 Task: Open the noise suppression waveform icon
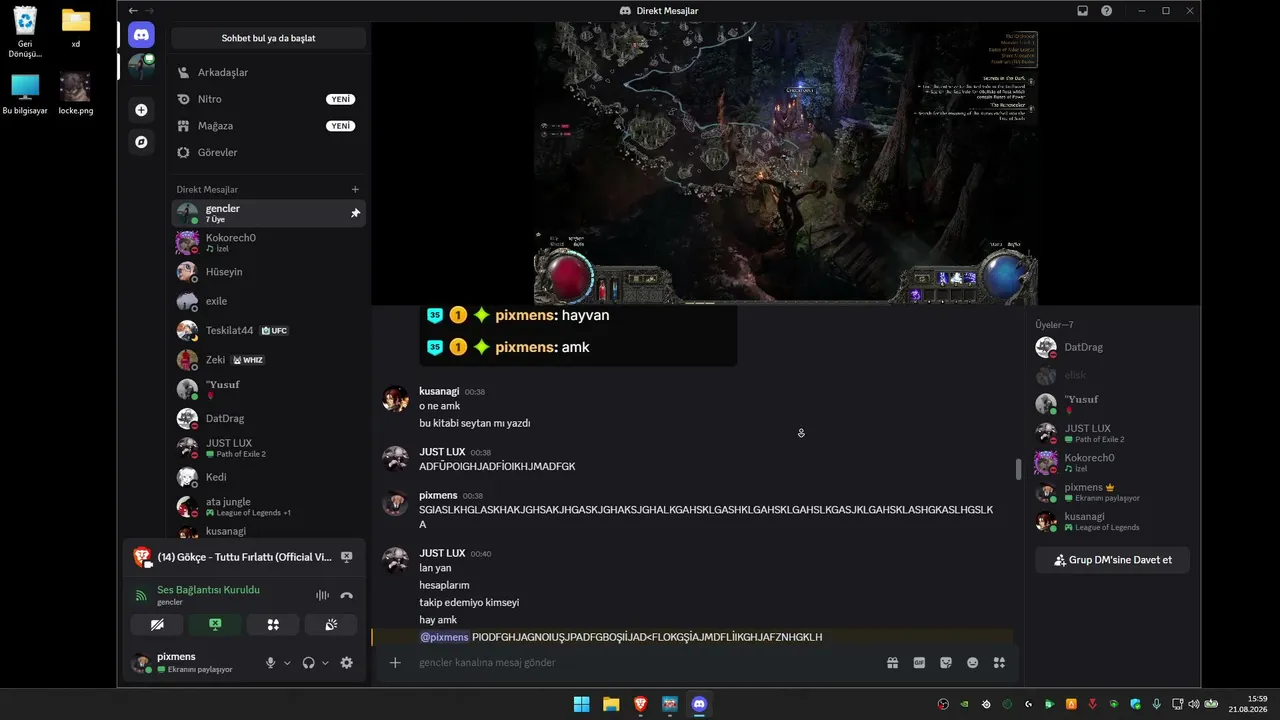(x=322, y=595)
